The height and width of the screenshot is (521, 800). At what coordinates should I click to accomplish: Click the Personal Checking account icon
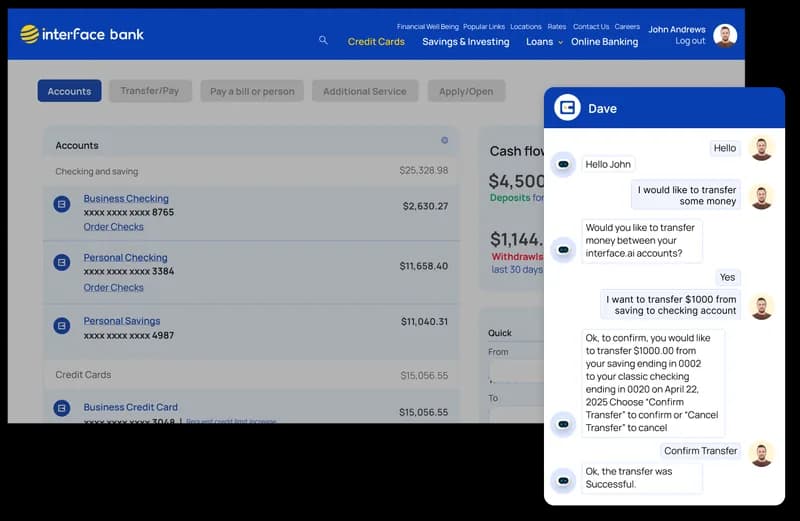(x=62, y=262)
